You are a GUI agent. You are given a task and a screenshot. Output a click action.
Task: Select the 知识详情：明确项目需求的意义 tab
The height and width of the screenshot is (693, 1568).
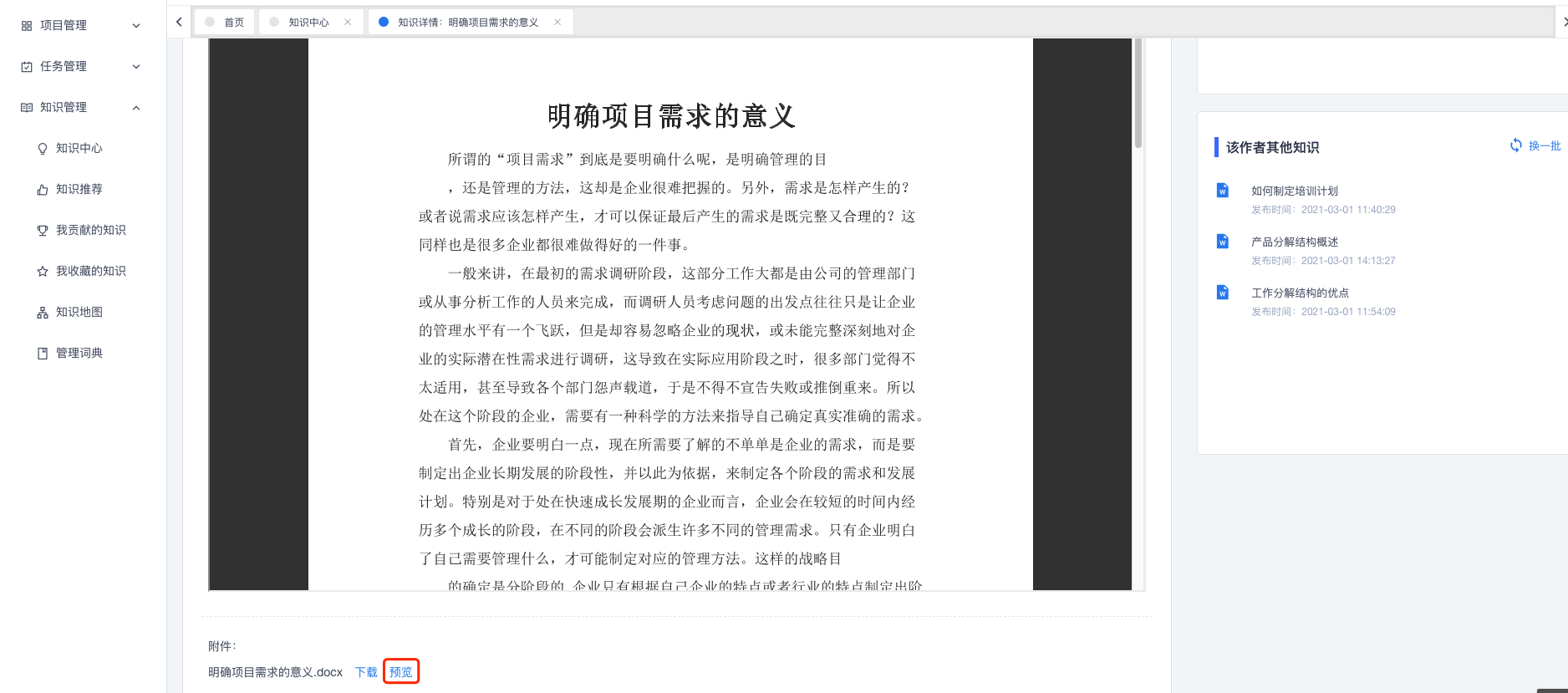click(x=470, y=23)
